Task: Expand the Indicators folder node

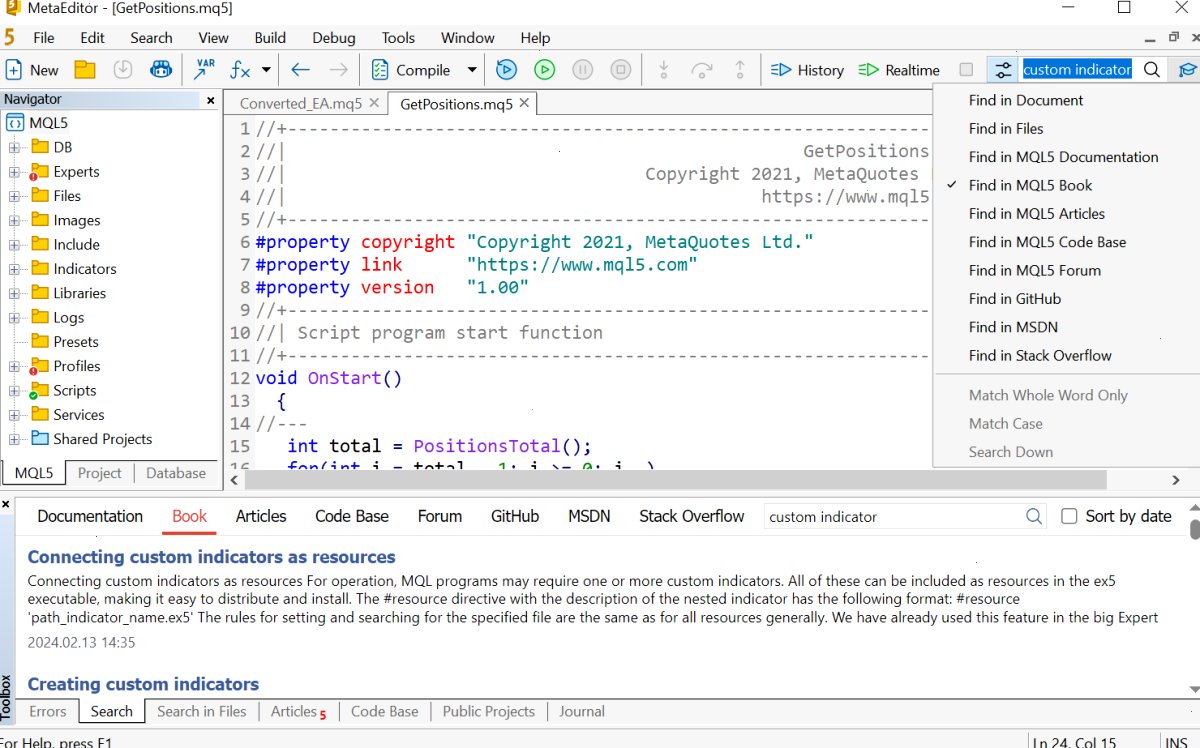Action: pos(14,269)
